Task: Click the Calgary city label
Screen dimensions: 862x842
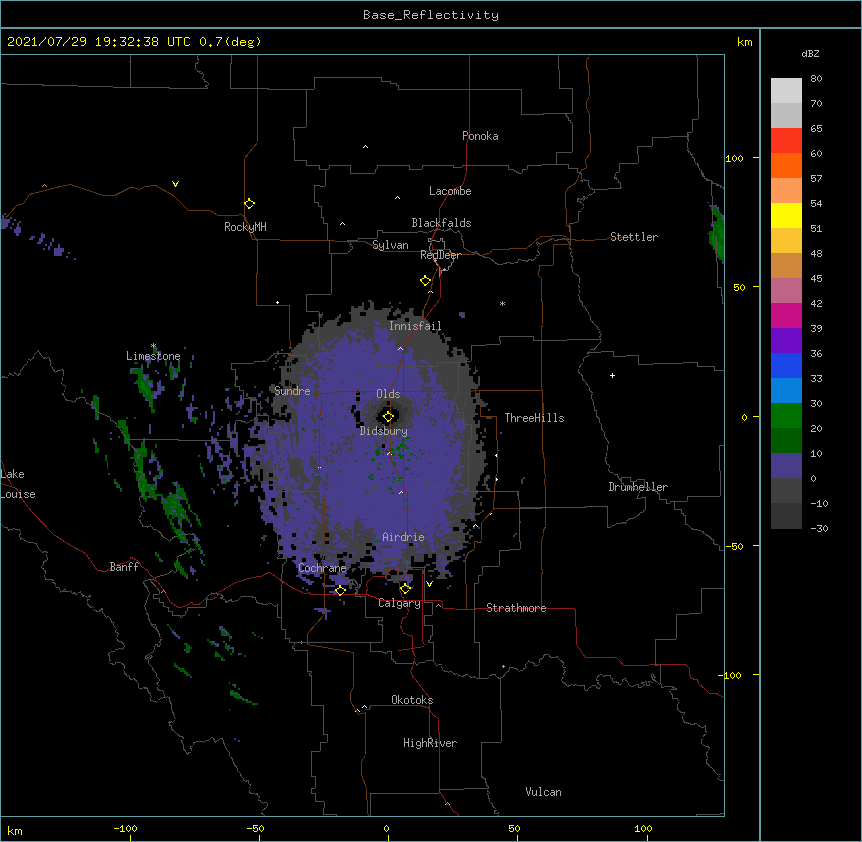Action: coord(399,603)
